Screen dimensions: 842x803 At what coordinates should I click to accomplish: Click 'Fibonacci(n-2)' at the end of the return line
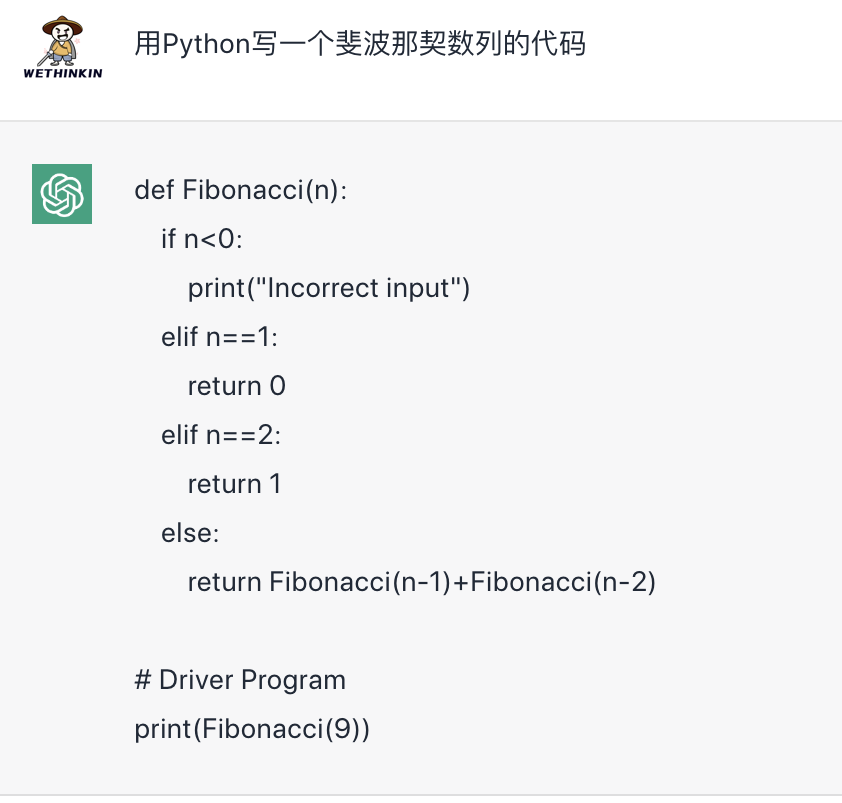point(563,582)
